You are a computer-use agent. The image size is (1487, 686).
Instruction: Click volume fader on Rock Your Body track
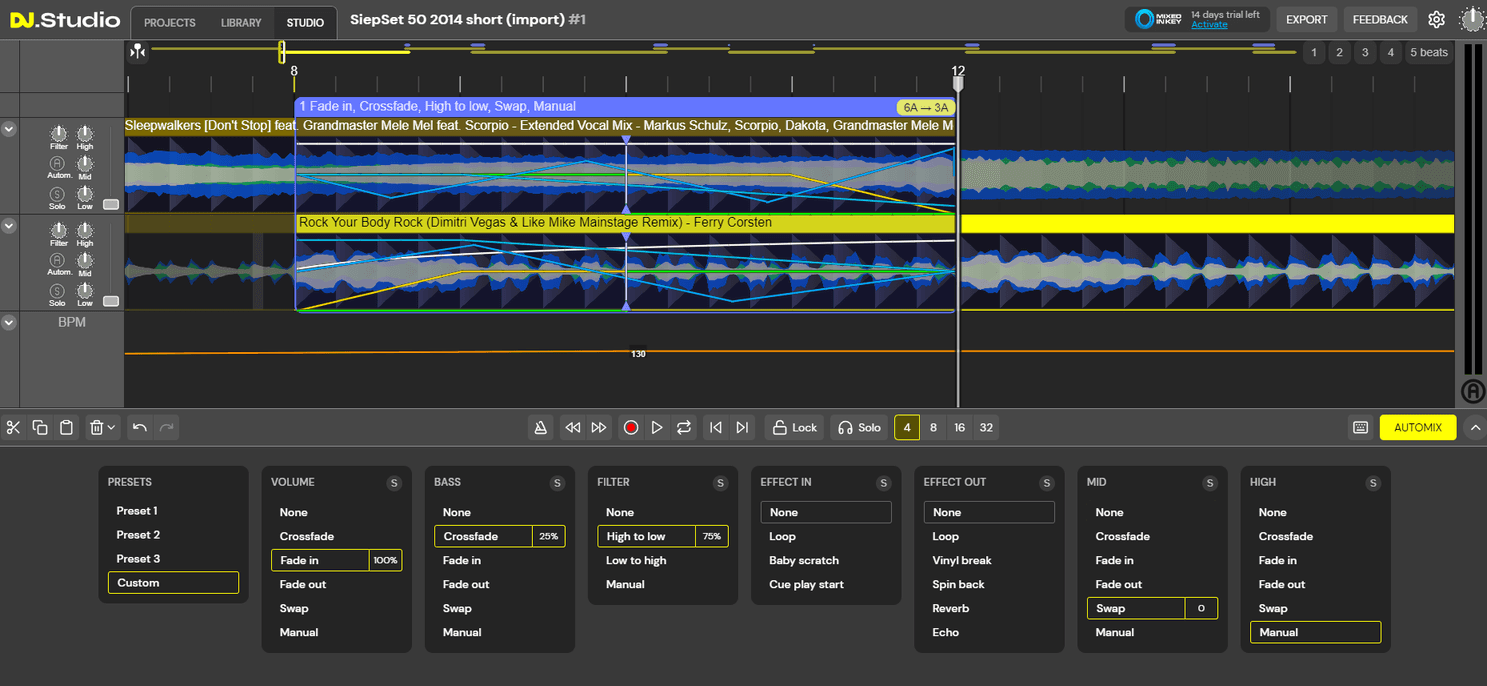pos(110,301)
